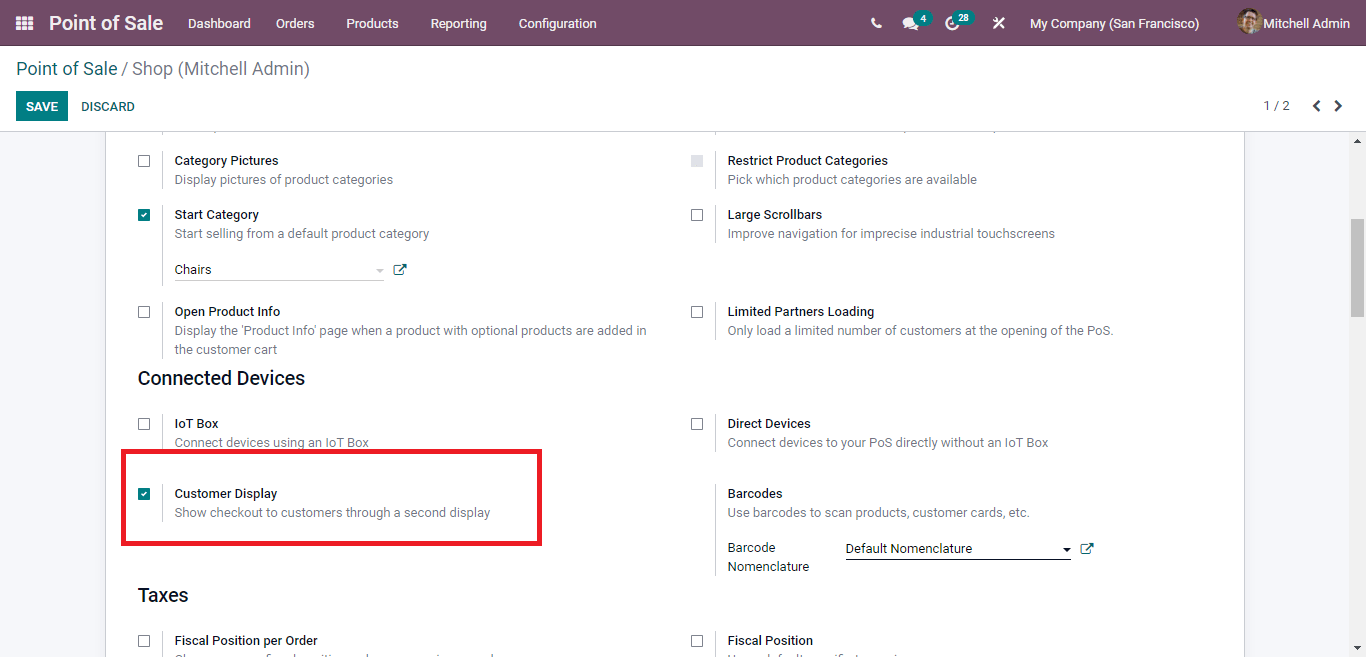
Task: Uncheck the Customer Display checkbox
Action: [144, 494]
